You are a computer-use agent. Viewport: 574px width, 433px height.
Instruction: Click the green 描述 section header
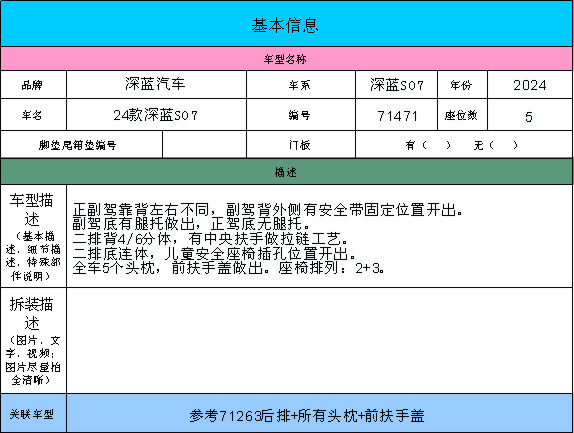tap(287, 172)
